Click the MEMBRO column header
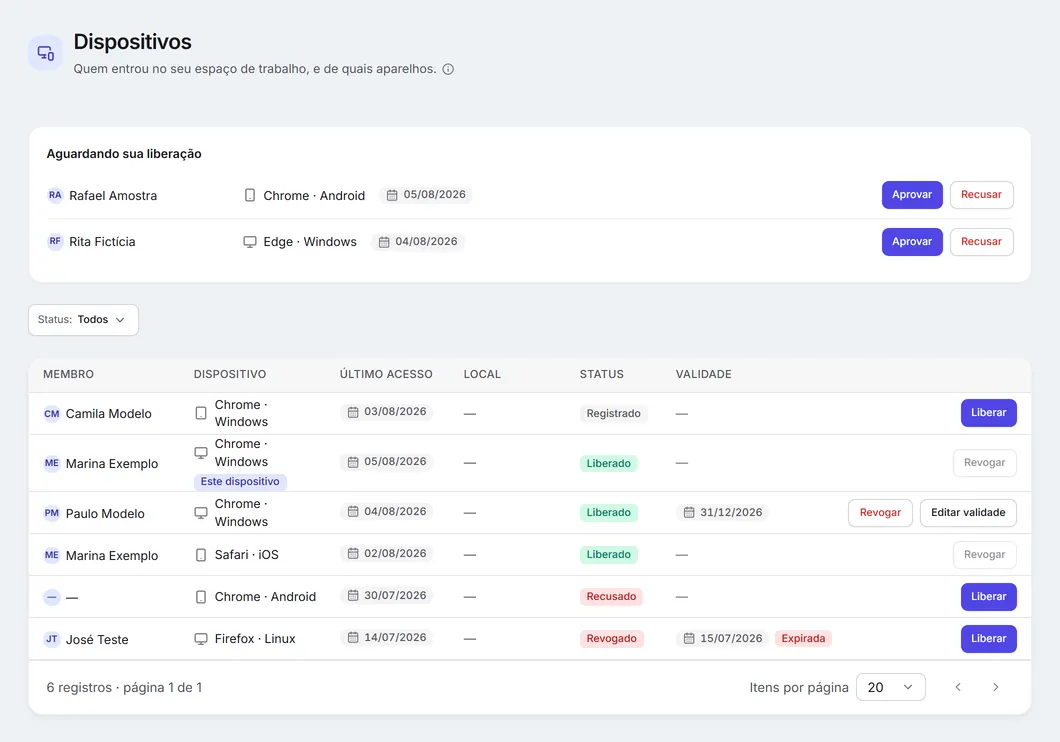 (68, 374)
